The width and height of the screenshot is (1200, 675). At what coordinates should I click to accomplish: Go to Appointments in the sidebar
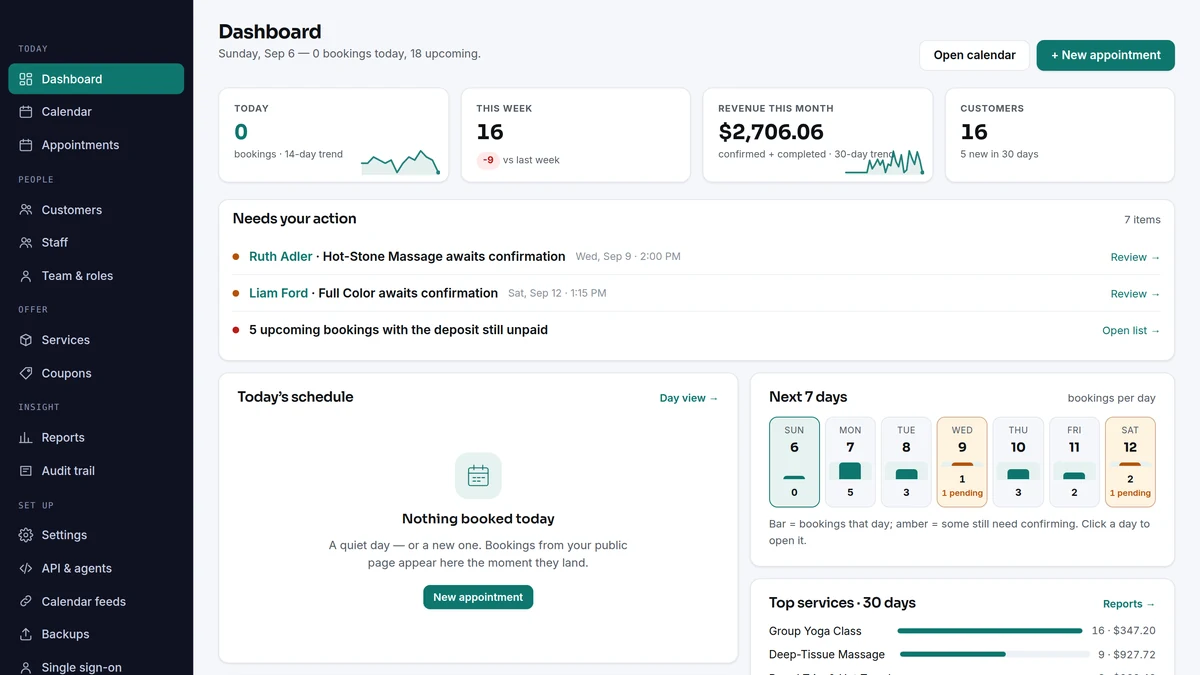[x=96, y=145]
